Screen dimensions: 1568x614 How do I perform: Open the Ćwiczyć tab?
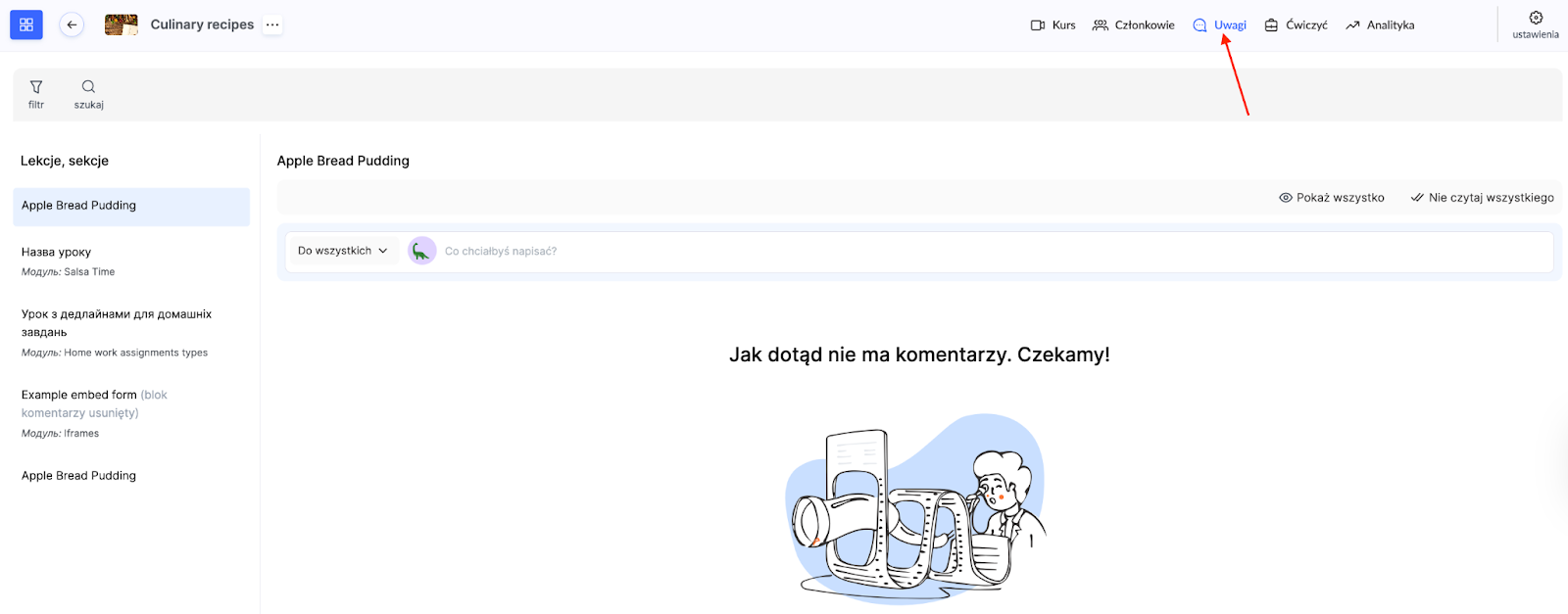point(1296,25)
